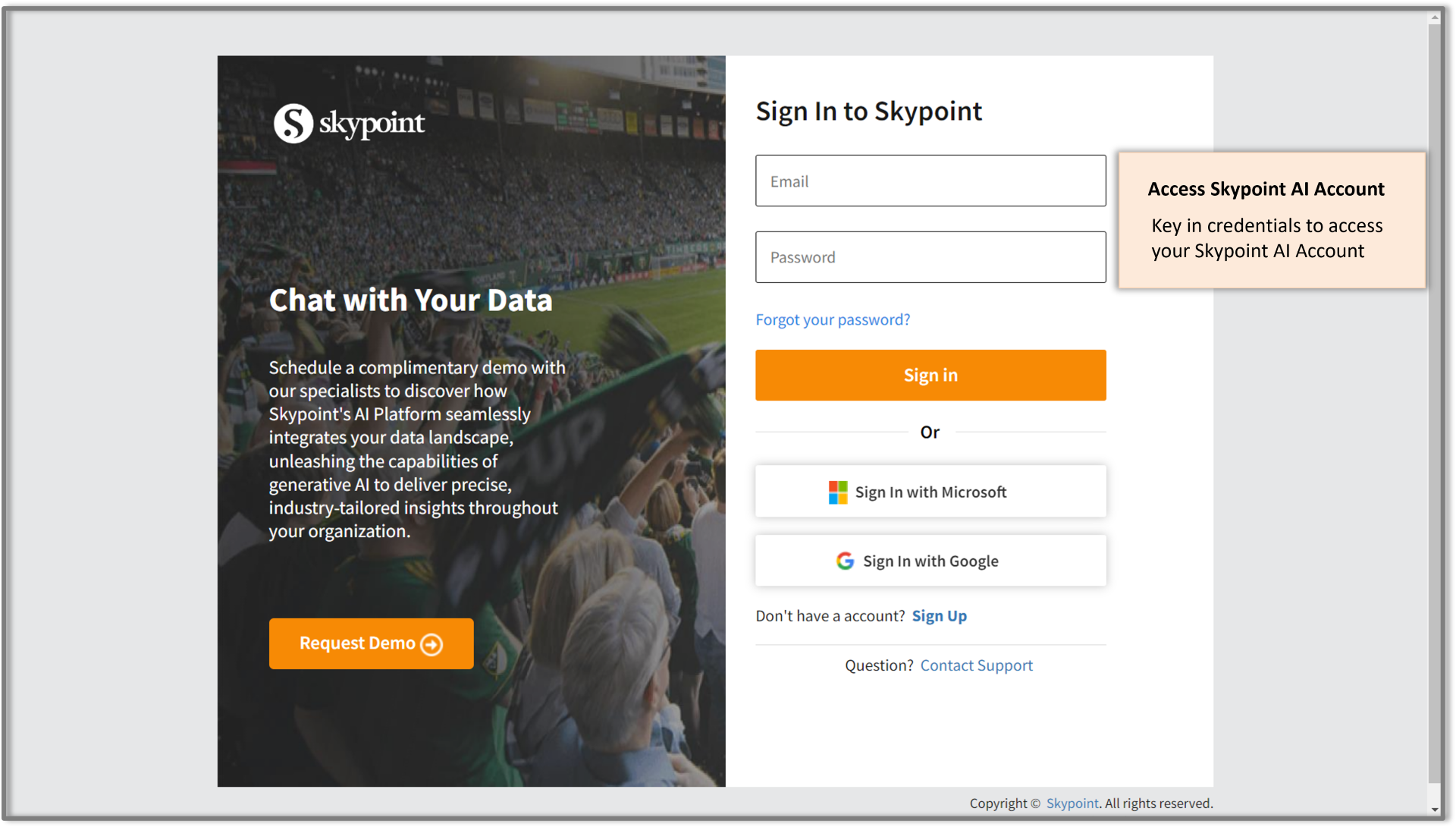Image resolution: width=1456 pixels, height=827 pixels.
Task: Click the scrollbar up arrow
Action: click(1434, 17)
